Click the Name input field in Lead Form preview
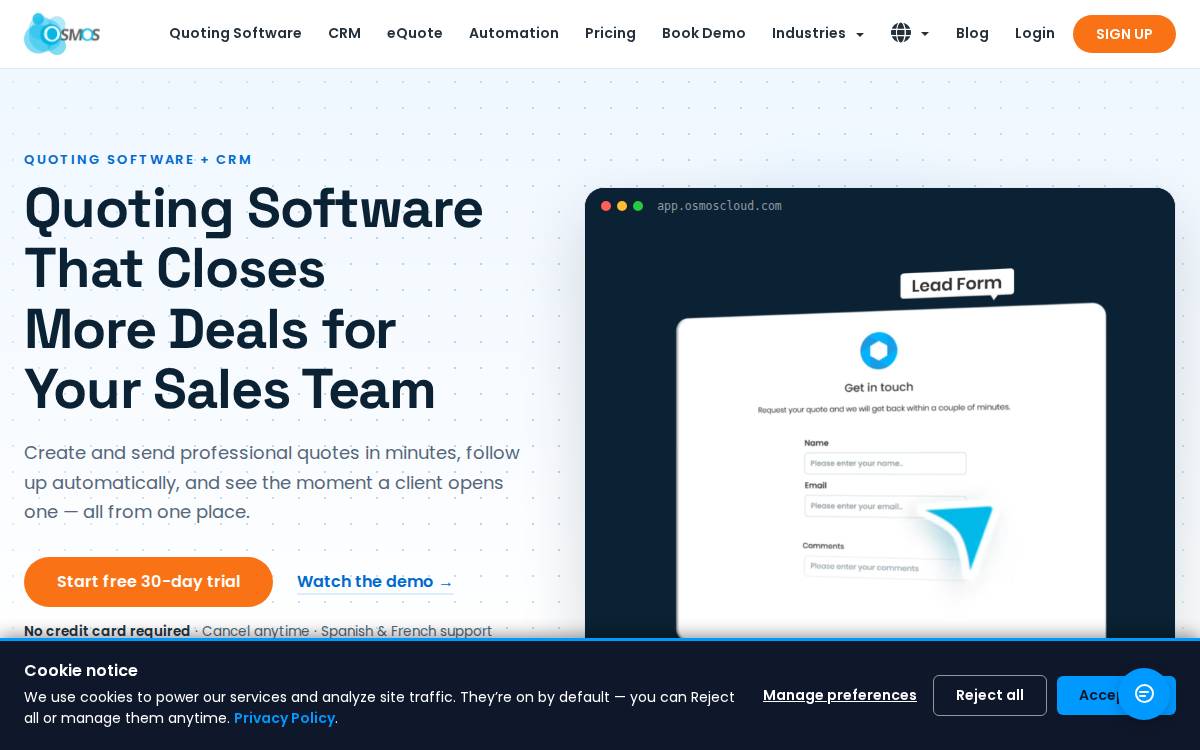Viewport: 1200px width, 750px height. tap(885, 464)
